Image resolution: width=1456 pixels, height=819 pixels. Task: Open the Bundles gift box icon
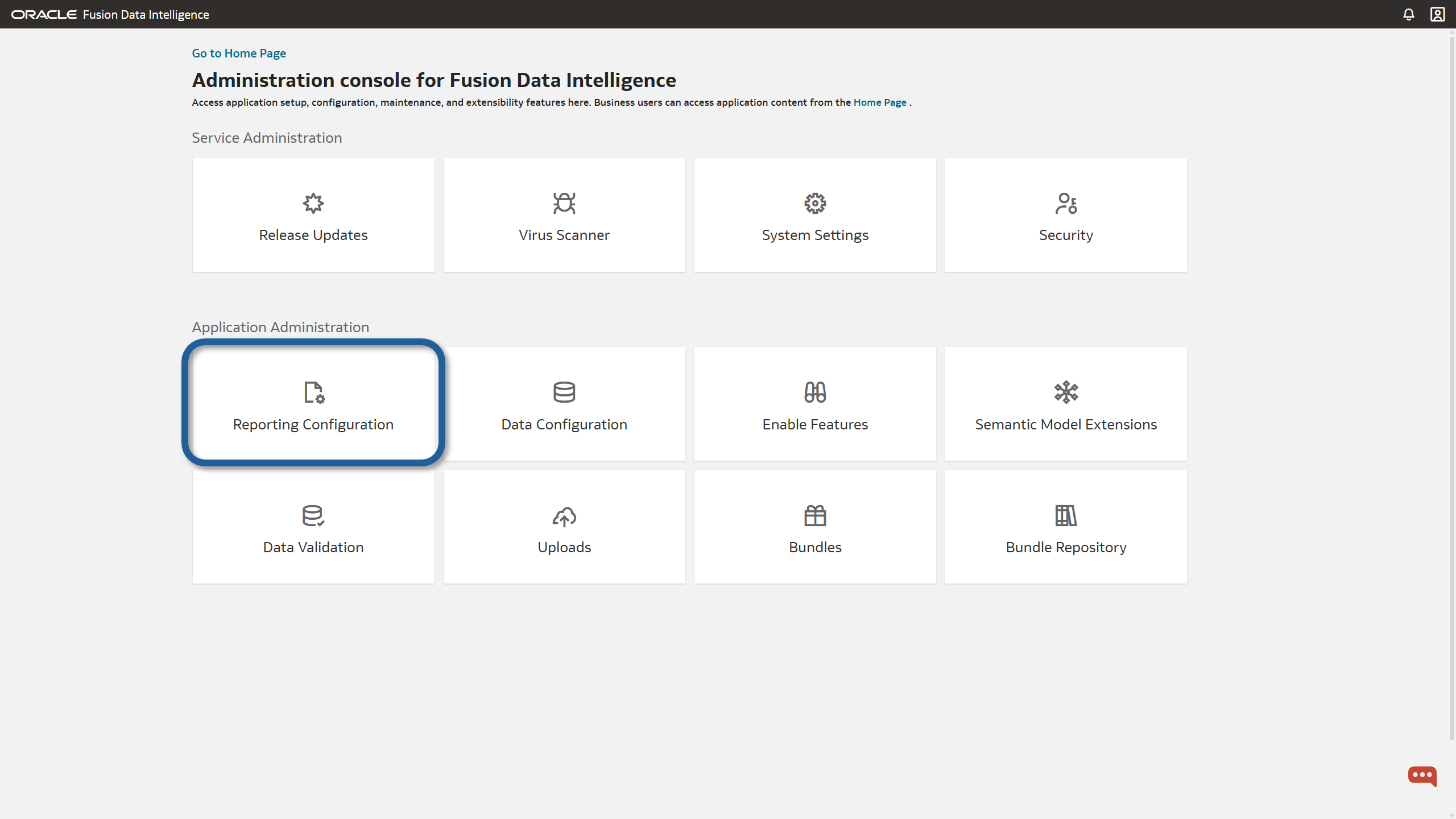click(815, 515)
